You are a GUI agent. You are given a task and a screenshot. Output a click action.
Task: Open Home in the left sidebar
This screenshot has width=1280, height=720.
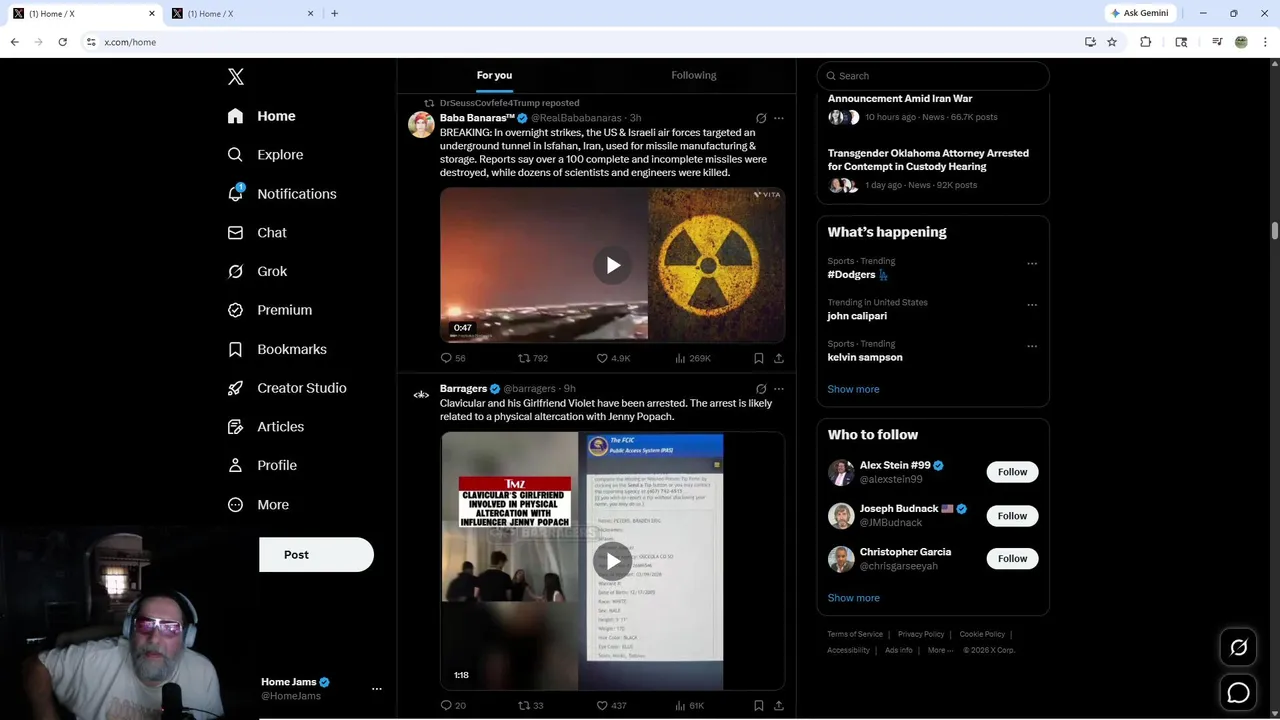tap(261, 116)
